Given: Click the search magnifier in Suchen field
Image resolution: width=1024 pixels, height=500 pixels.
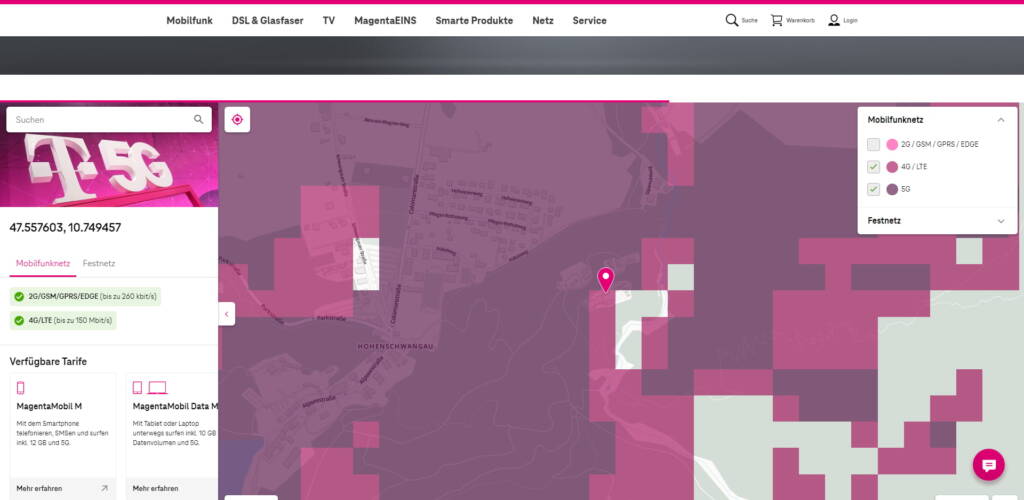Looking at the screenshot, I should [199, 119].
